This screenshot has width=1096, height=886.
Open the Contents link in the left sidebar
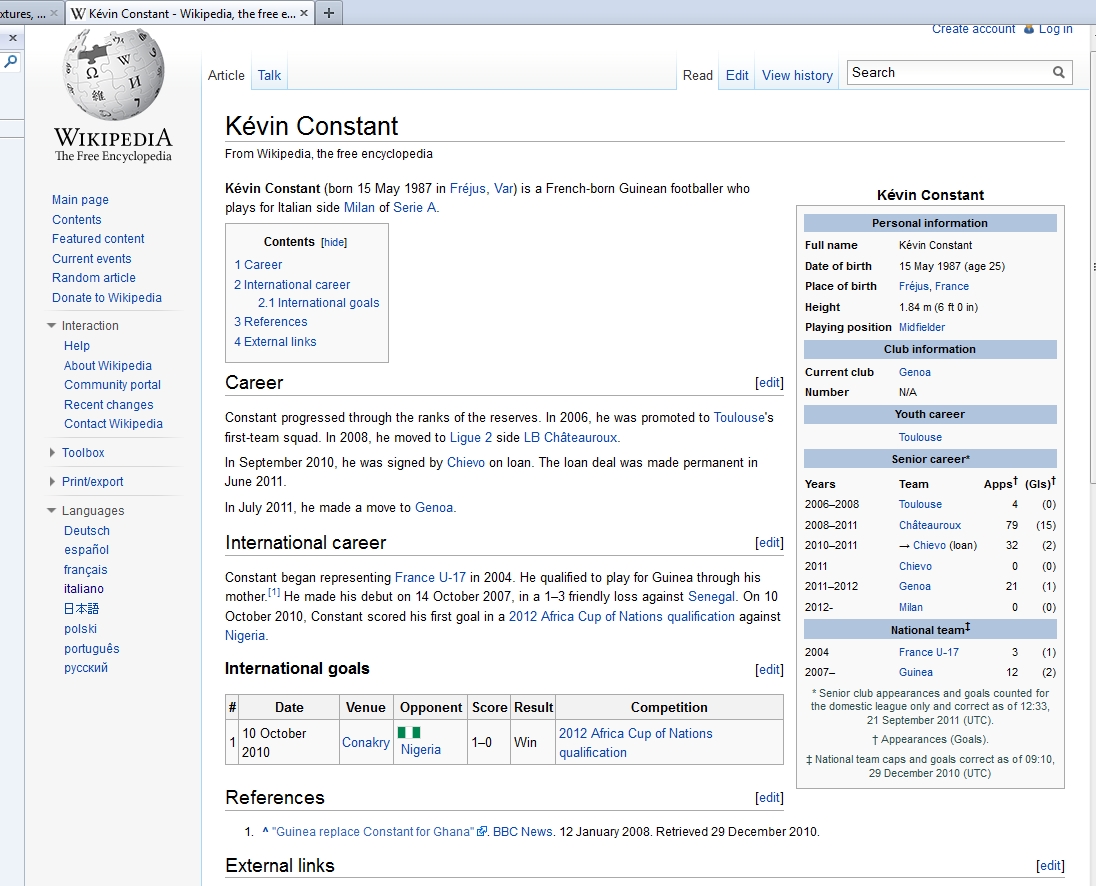pyautogui.click(x=77, y=219)
